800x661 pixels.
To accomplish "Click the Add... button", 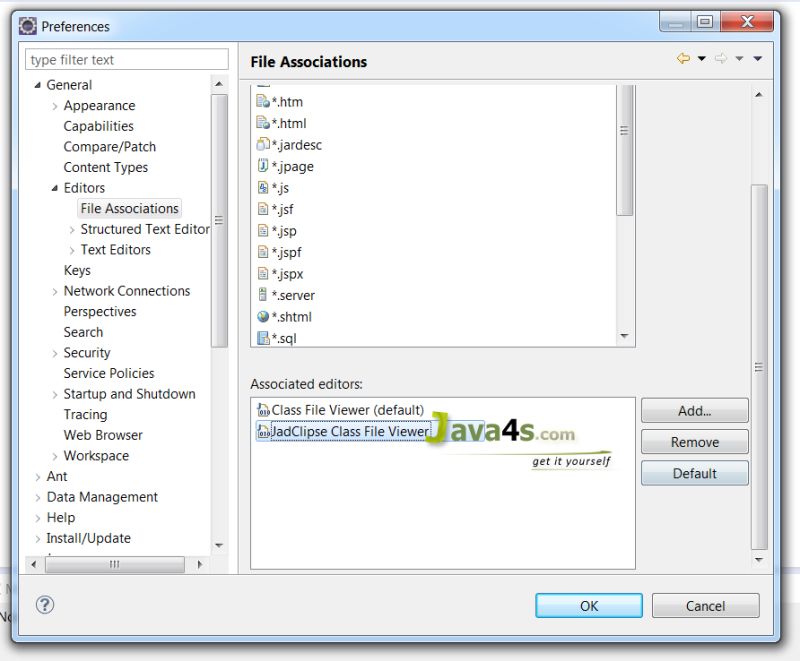I will (x=694, y=410).
